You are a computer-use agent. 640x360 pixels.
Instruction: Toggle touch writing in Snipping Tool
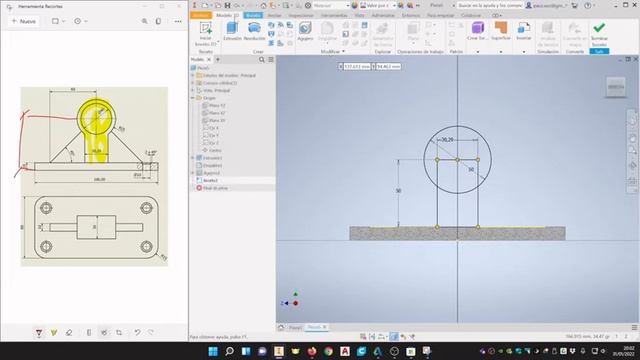pos(104,333)
